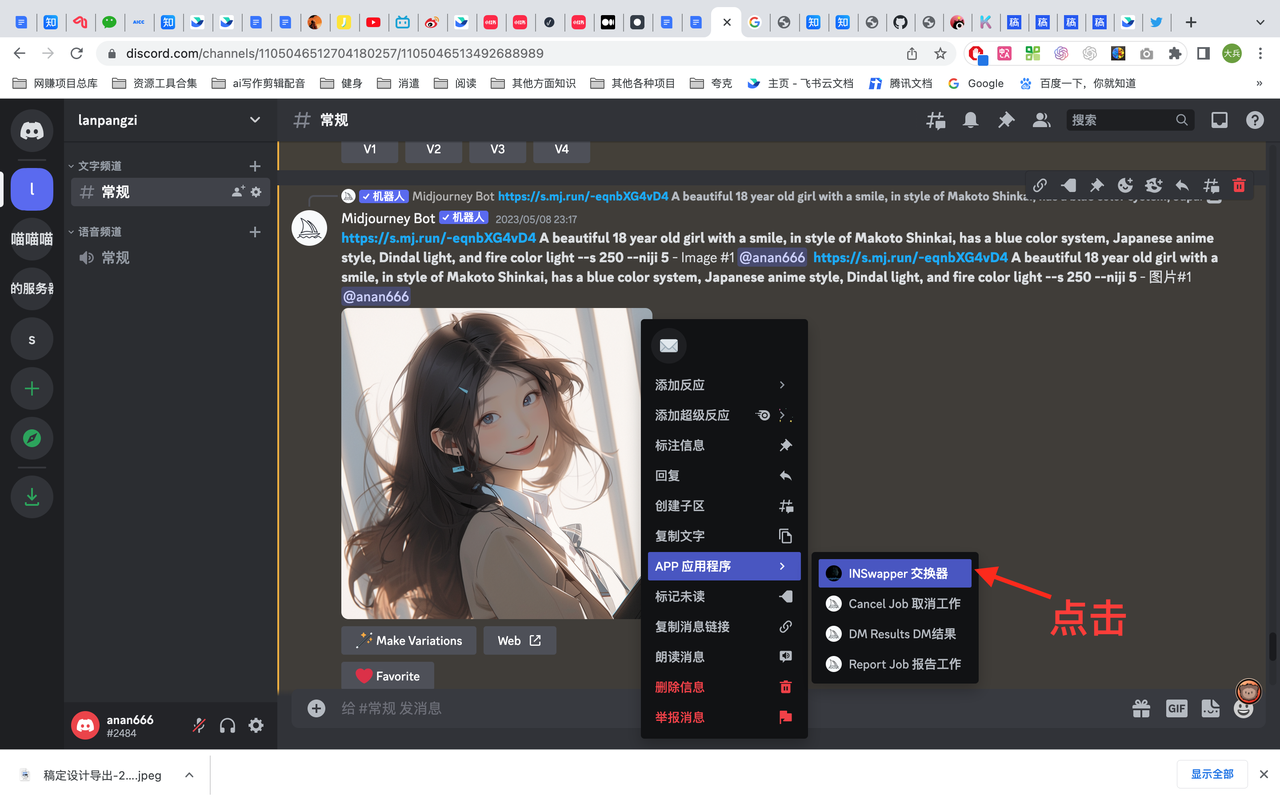Open sticker picker in message bar
The height and width of the screenshot is (800, 1280).
click(1210, 708)
